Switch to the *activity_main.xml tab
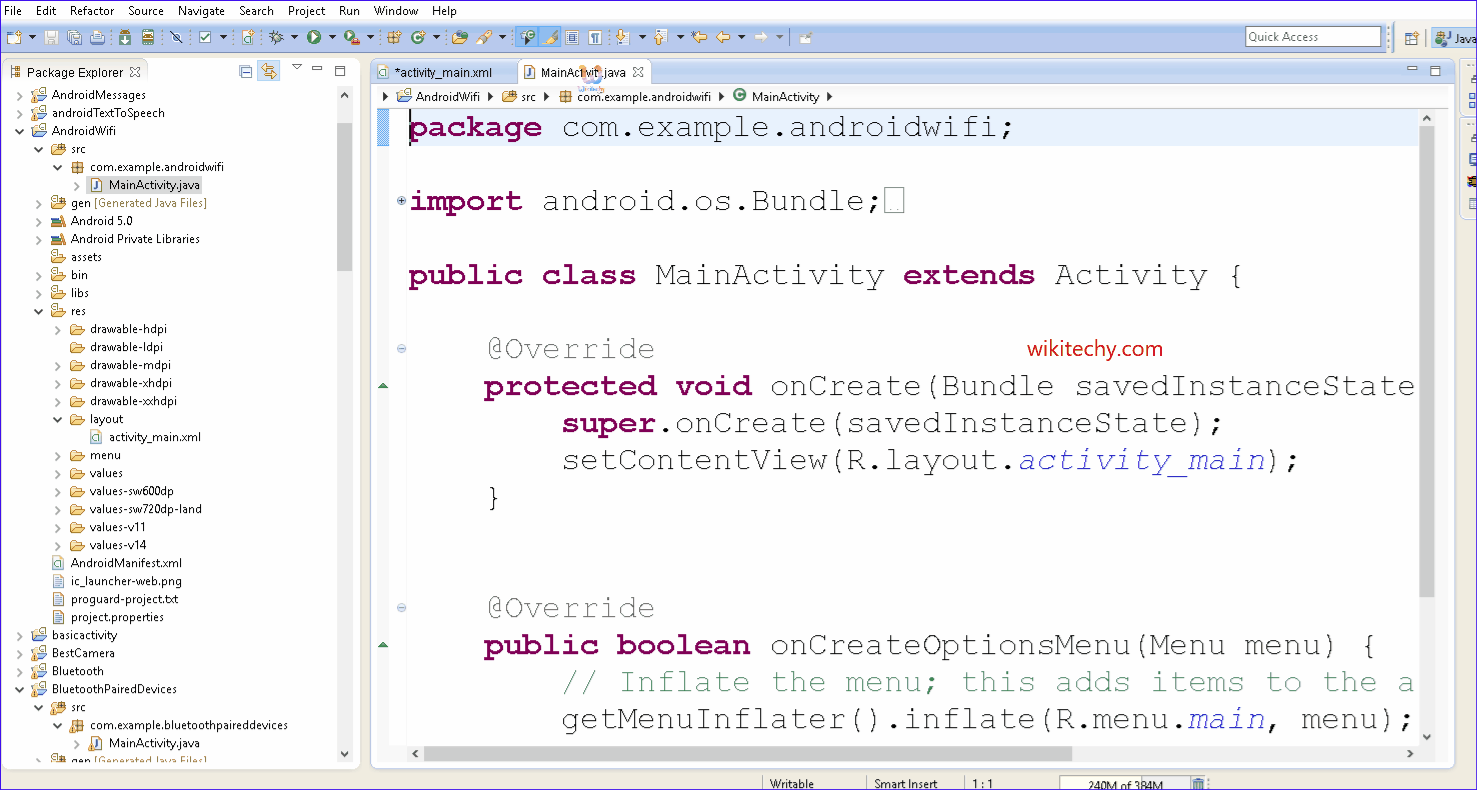This screenshot has height=790, width=1477. pyautogui.click(x=443, y=72)
